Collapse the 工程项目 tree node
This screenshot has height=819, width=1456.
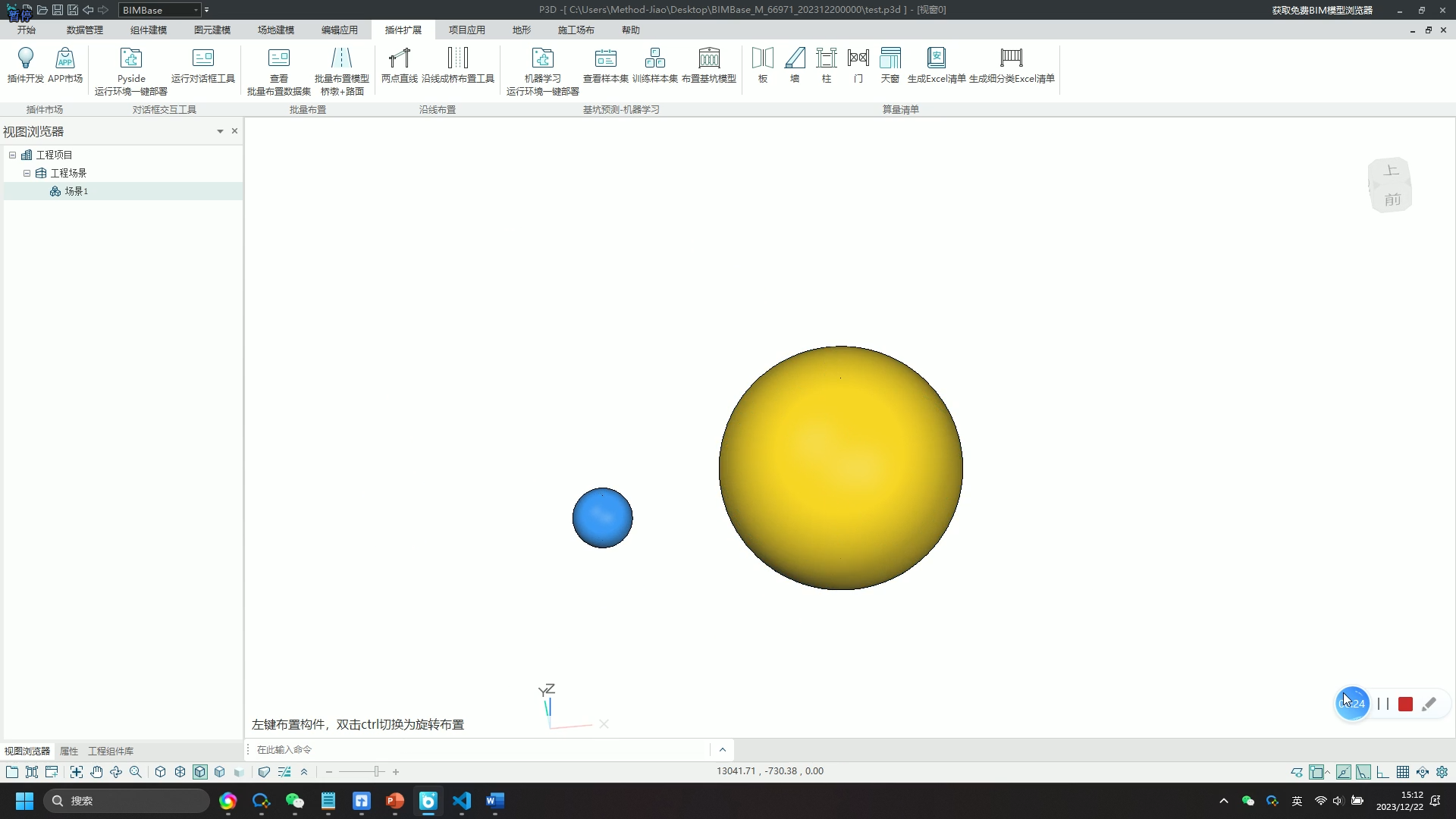pyautogui.click(x=12, y=155)
